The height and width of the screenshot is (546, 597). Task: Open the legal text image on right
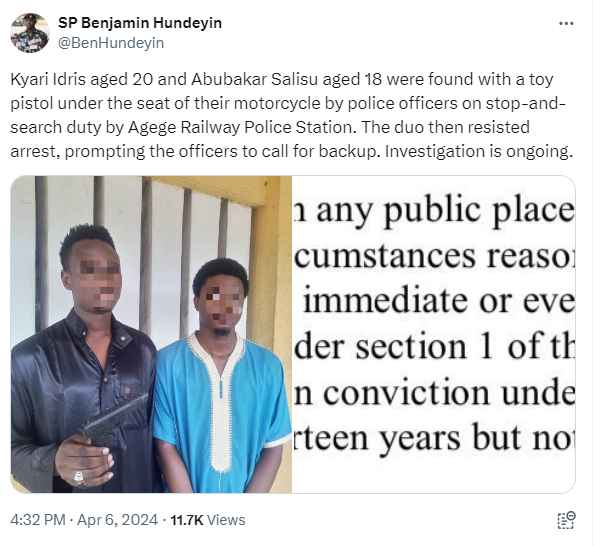point(434,334)
